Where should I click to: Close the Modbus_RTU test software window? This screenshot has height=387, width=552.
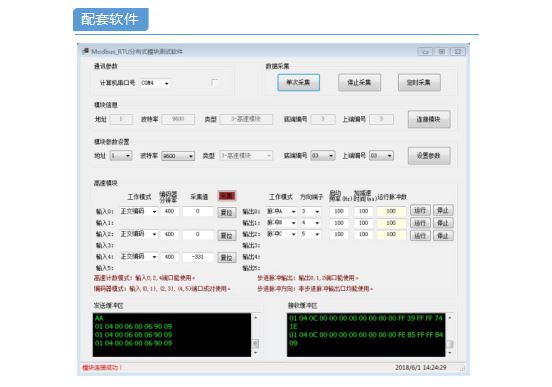[x=458, y=52]
